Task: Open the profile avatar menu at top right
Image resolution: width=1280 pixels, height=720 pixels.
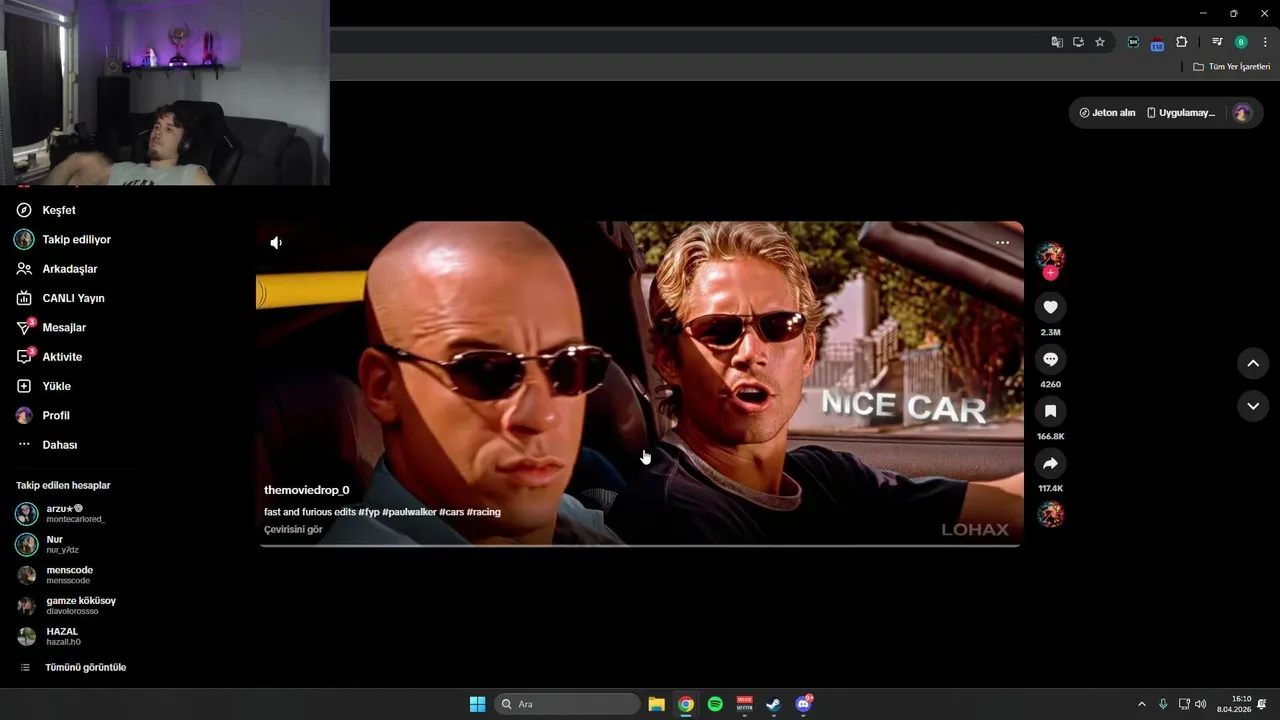Action: (1242, 113)
